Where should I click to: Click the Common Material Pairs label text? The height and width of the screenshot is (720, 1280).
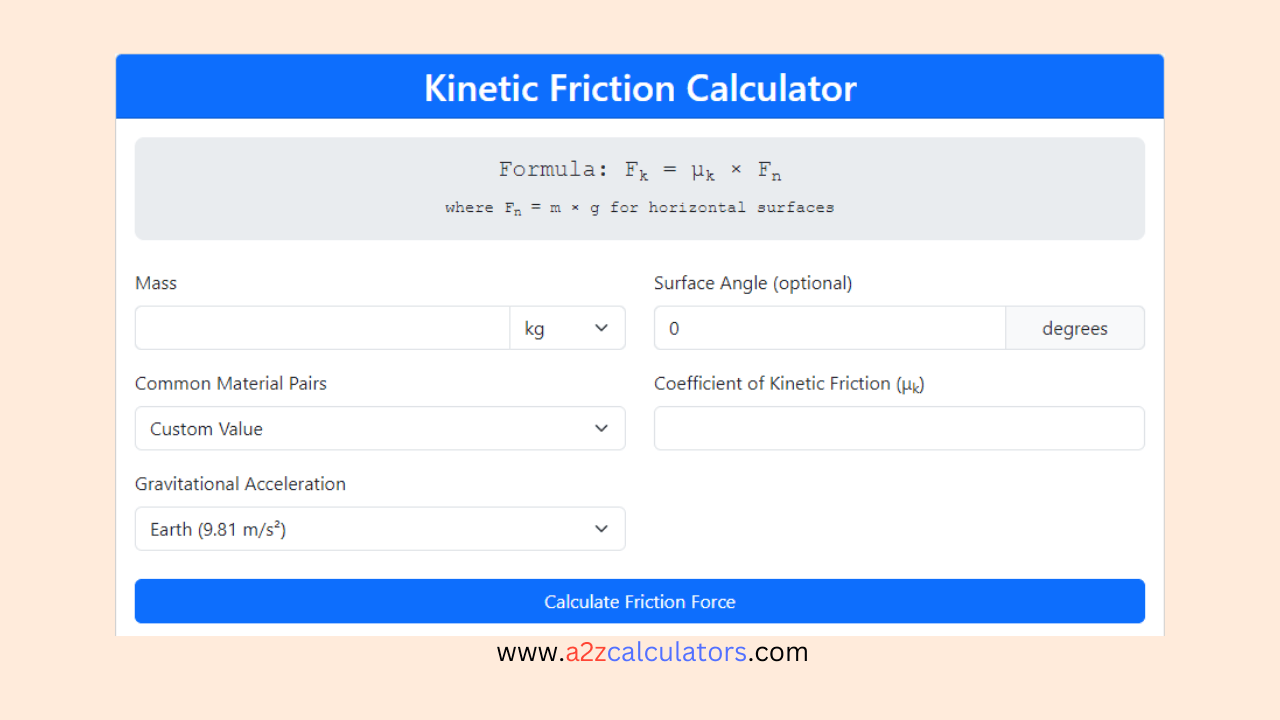231,383
